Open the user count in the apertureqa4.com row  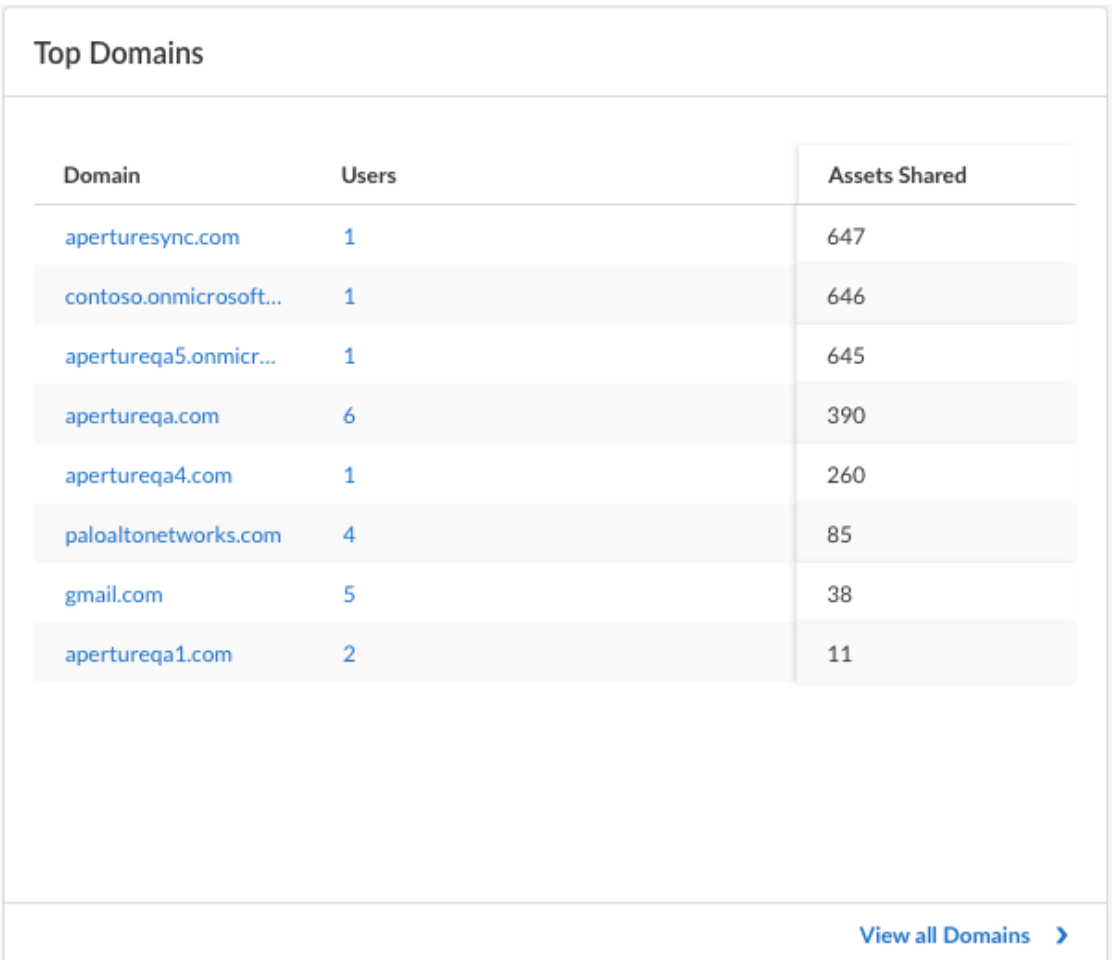click(349, 476)
